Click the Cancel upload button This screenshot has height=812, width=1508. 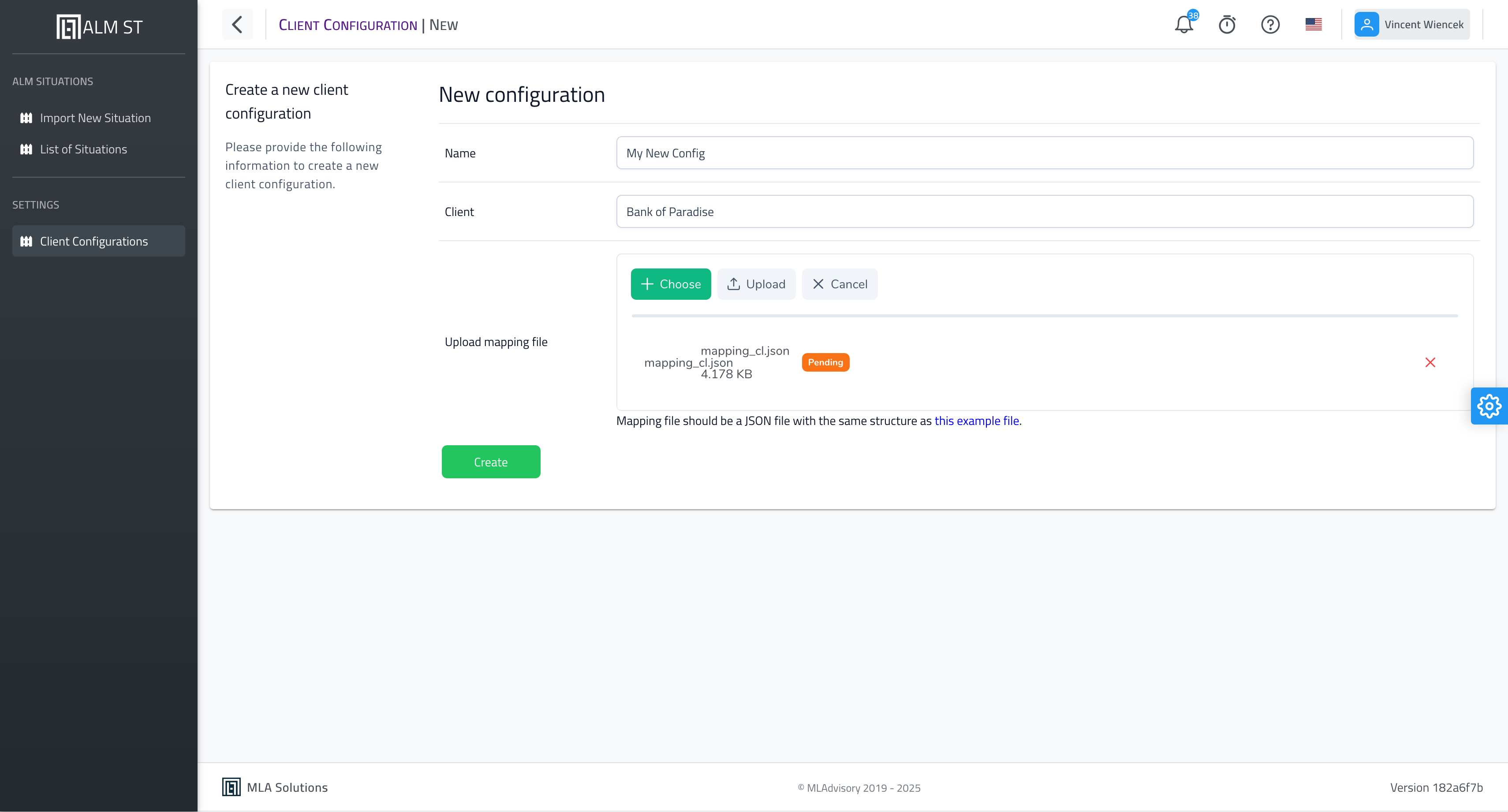coord(840,284)
